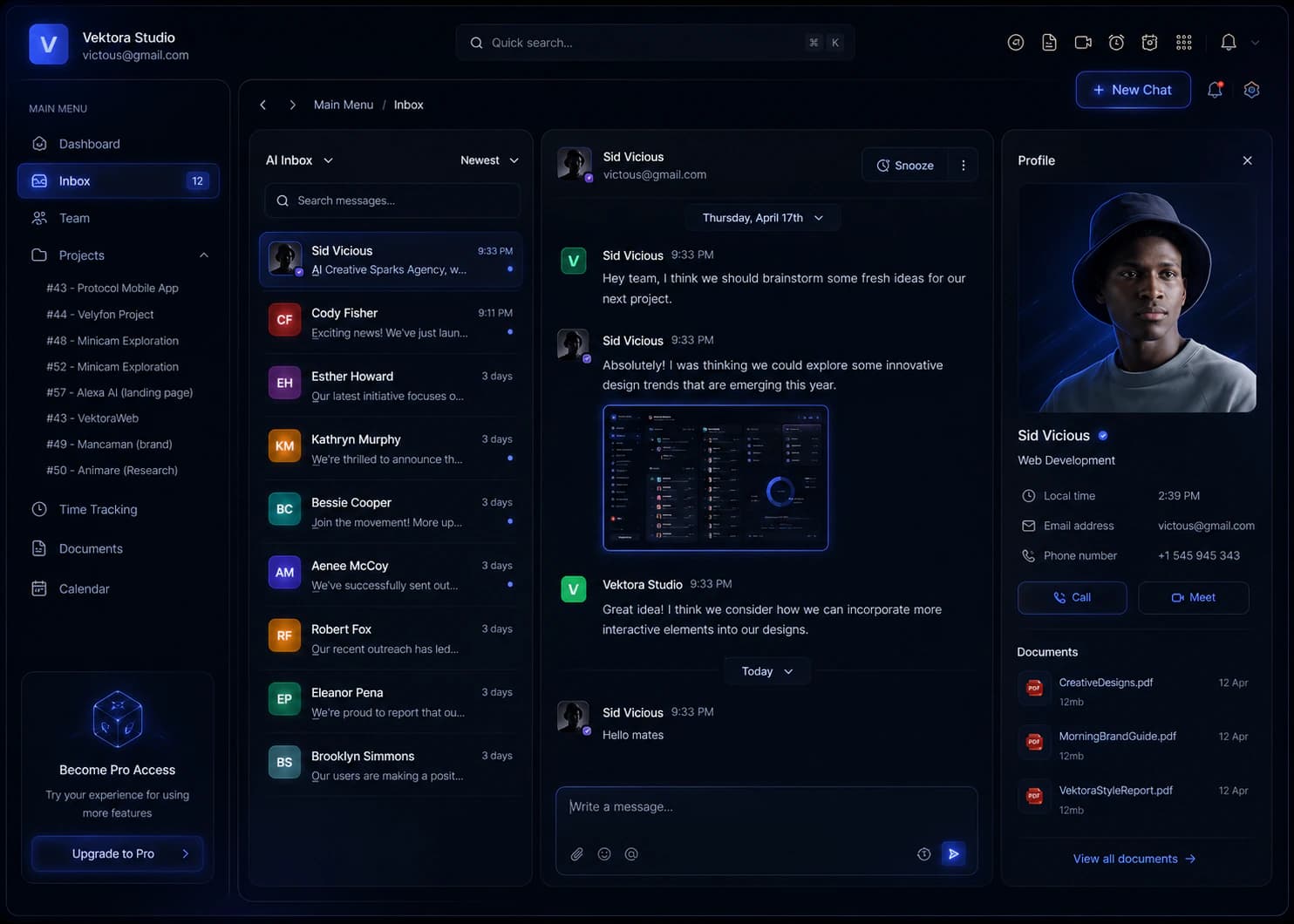Click the mention @ icon
The width and height of the screenshot is (1294, 924).
point(631,854)
